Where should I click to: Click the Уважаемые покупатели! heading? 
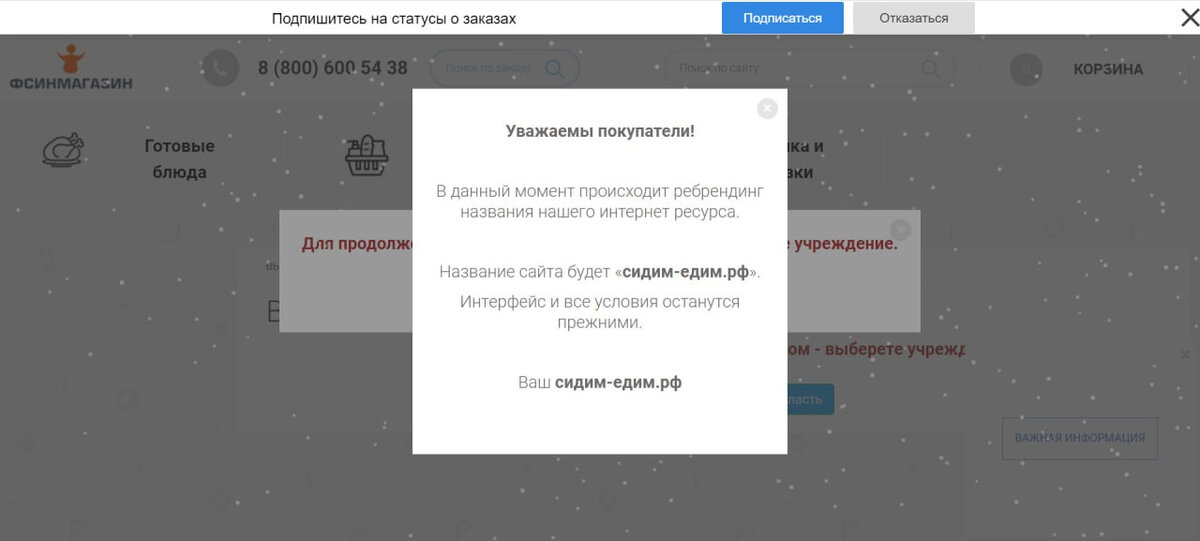pyautogui.click(x=600, y=131)
